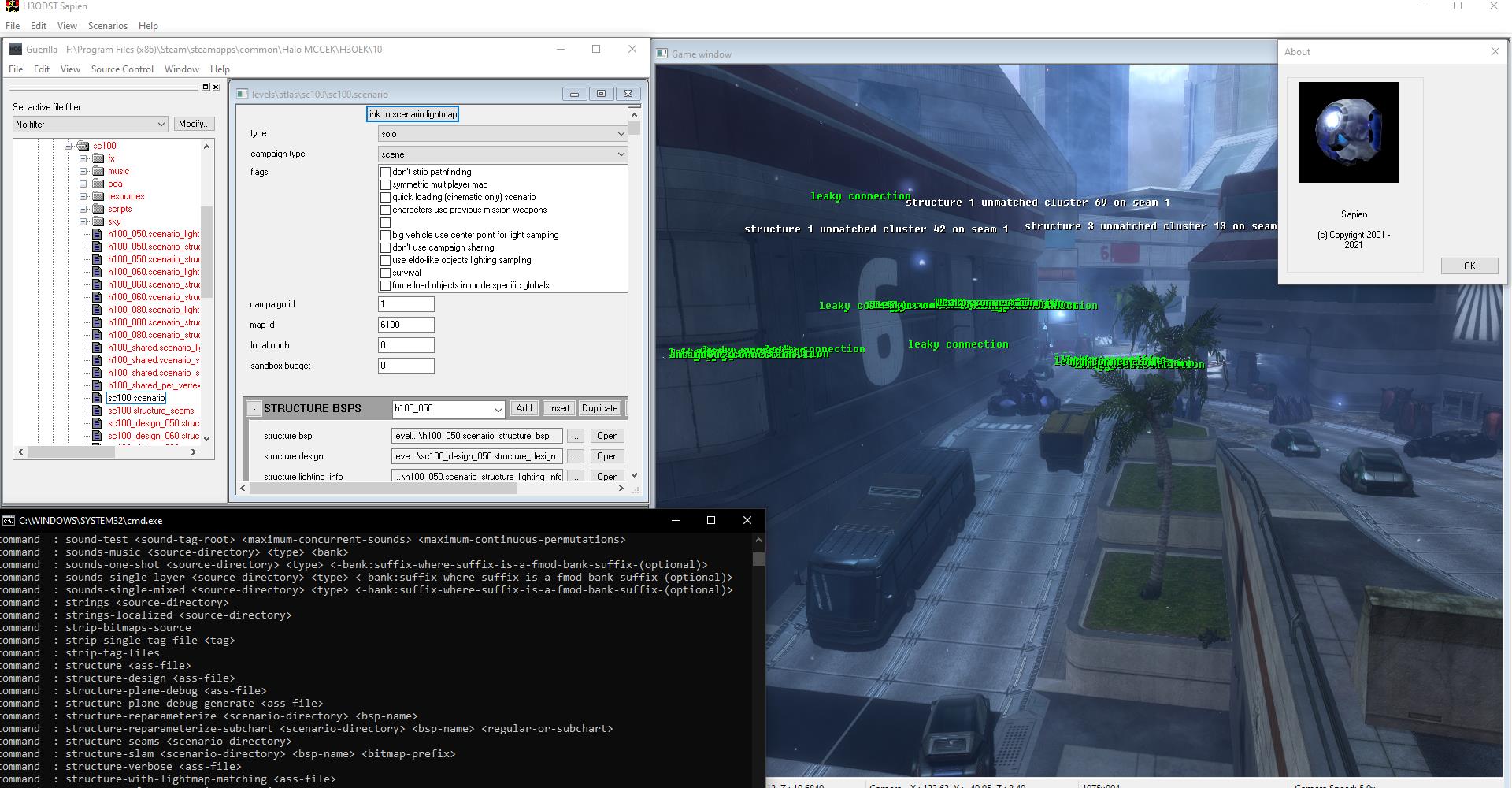Screen dimensions: 1512x788
Task: Expand the resources folder
Action: coord(83,196)
